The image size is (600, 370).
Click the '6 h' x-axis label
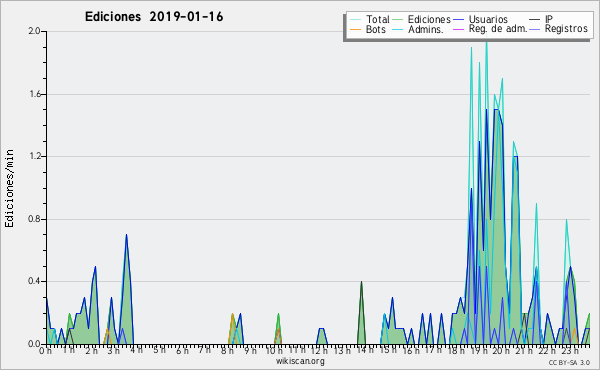[182, 351]
